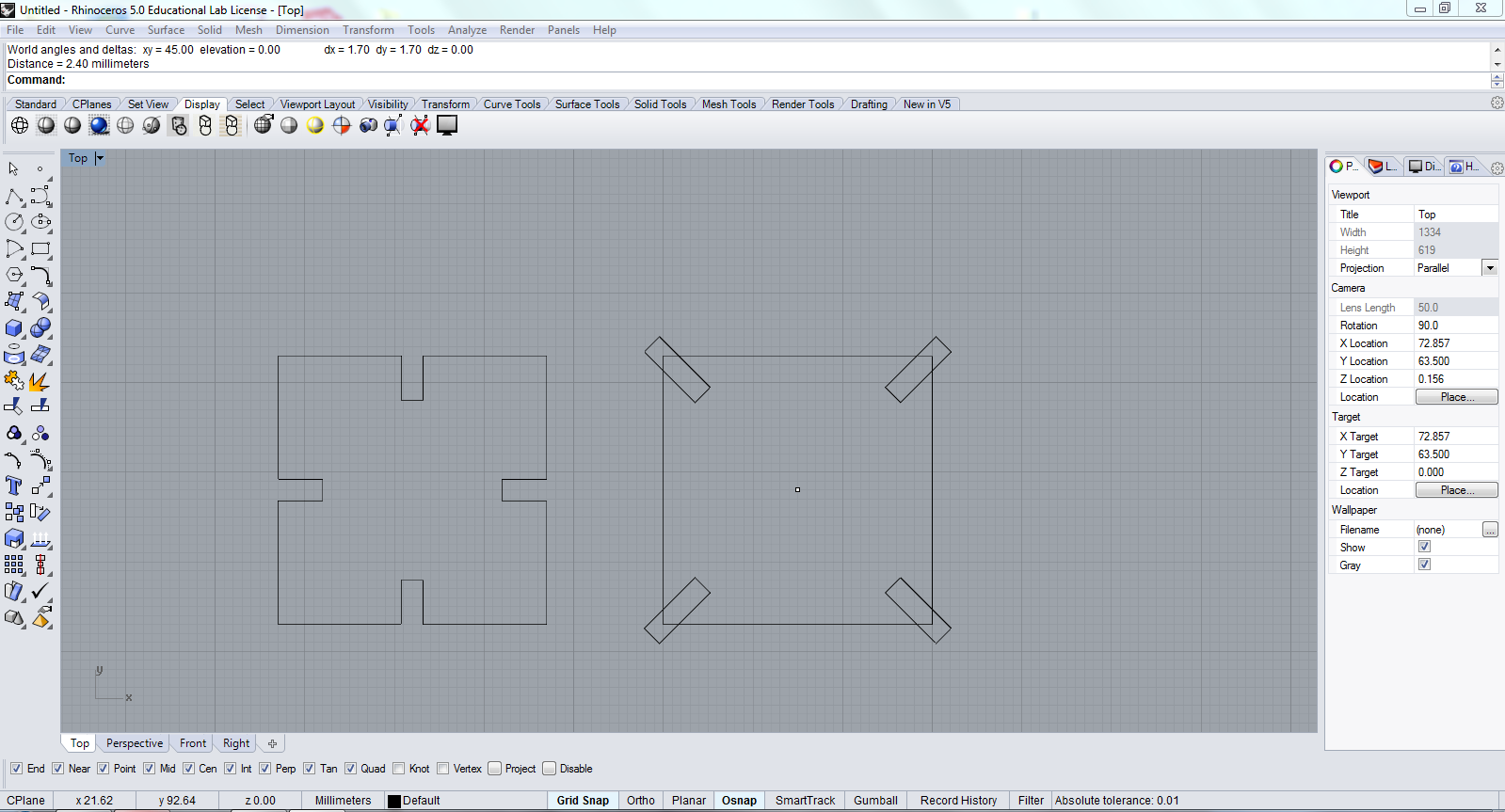Image resolution: width=1505 pixels, height=812 pixels.
Task: Uncheck the Wallpaper Show checkbox
Action: pos(1424,547)
